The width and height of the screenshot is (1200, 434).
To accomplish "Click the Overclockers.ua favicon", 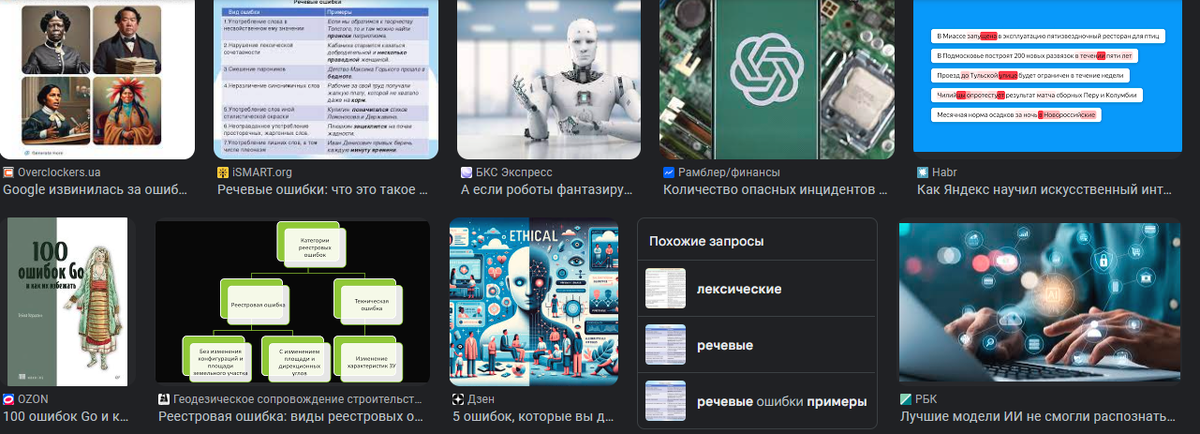I will pyautogui.click(x=9, y=172).
